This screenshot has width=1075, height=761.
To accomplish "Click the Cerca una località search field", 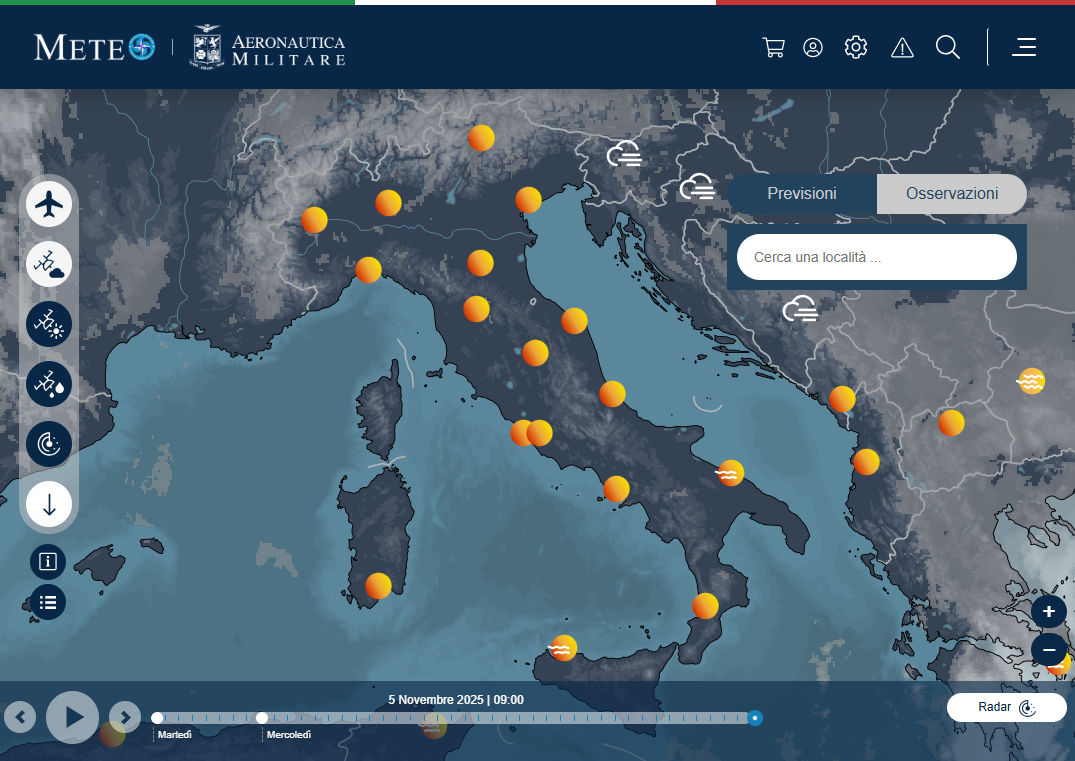I will pyautogui.click(x=876, y=257).
